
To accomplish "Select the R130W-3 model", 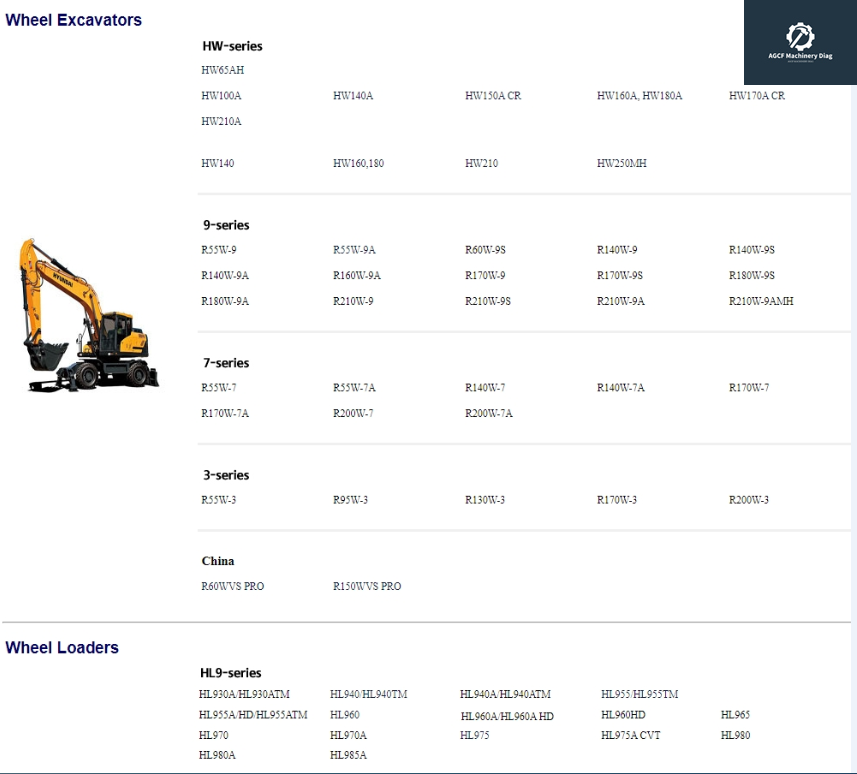I will 487,500.
